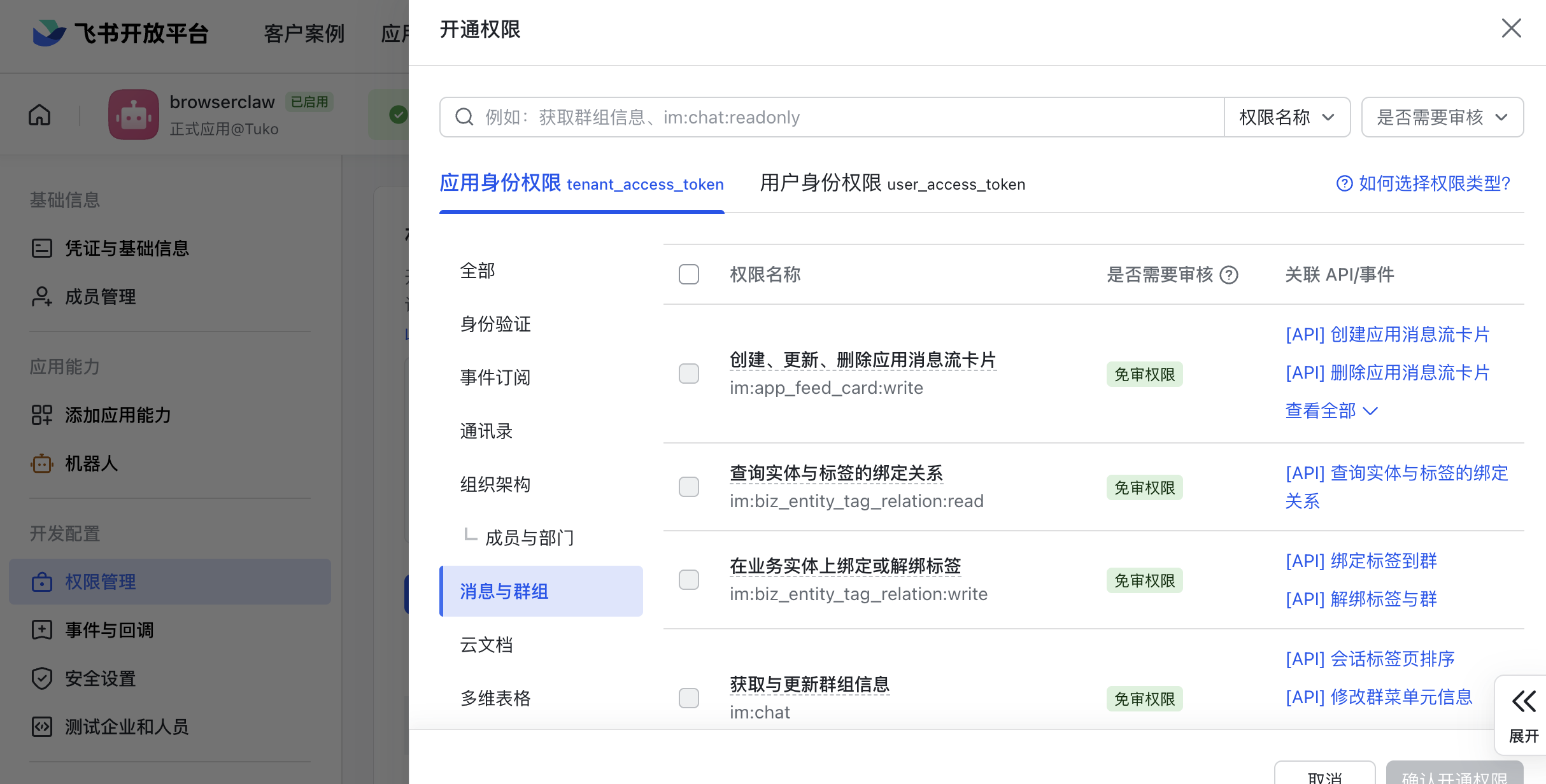Image resolution: width=1546 pixels, height=784 pixels.
Task: Open 权限管理 in the sidebar
Action: click(x=170, y=582)
